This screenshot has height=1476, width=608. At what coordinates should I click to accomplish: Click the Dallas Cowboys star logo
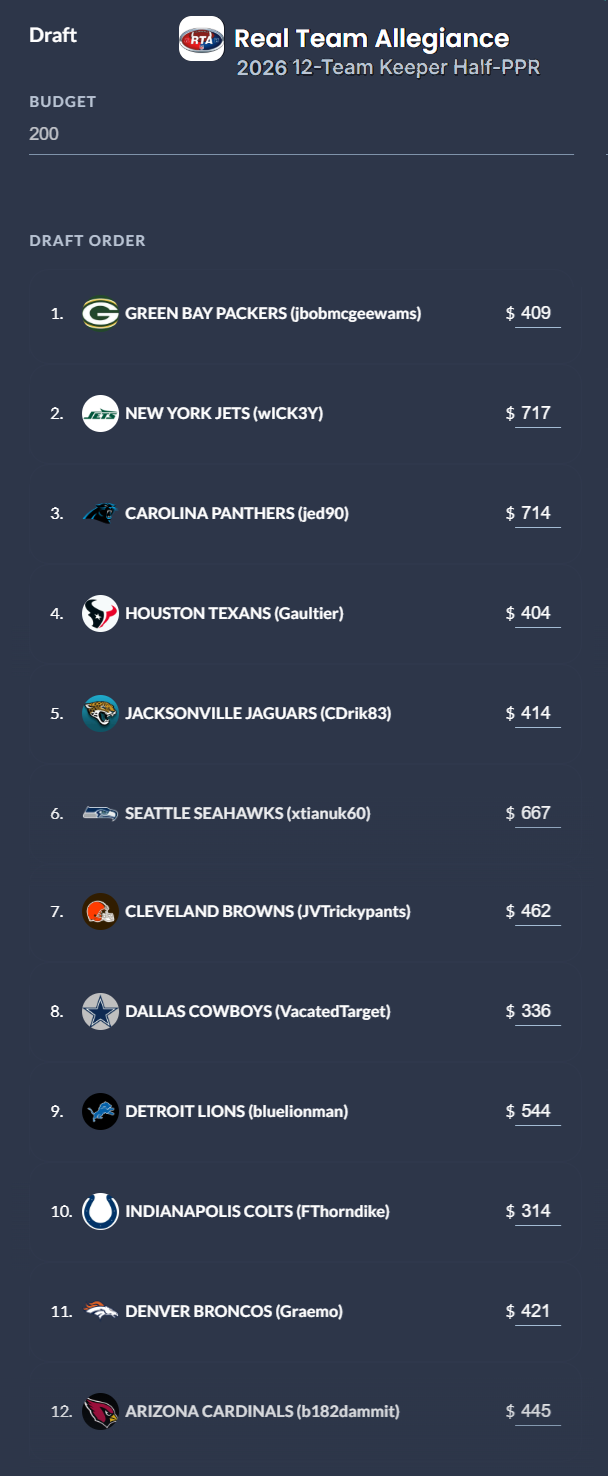(x=100, y=1011)
